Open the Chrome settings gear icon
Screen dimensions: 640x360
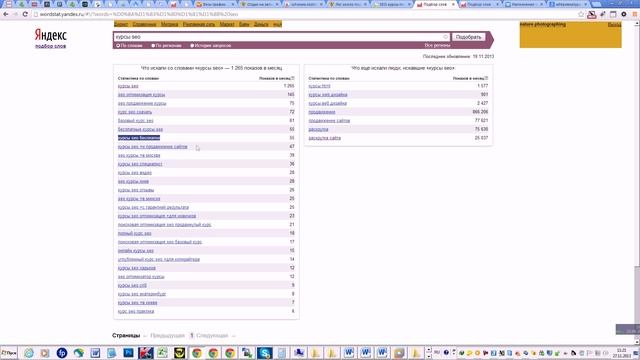(624, 14)
